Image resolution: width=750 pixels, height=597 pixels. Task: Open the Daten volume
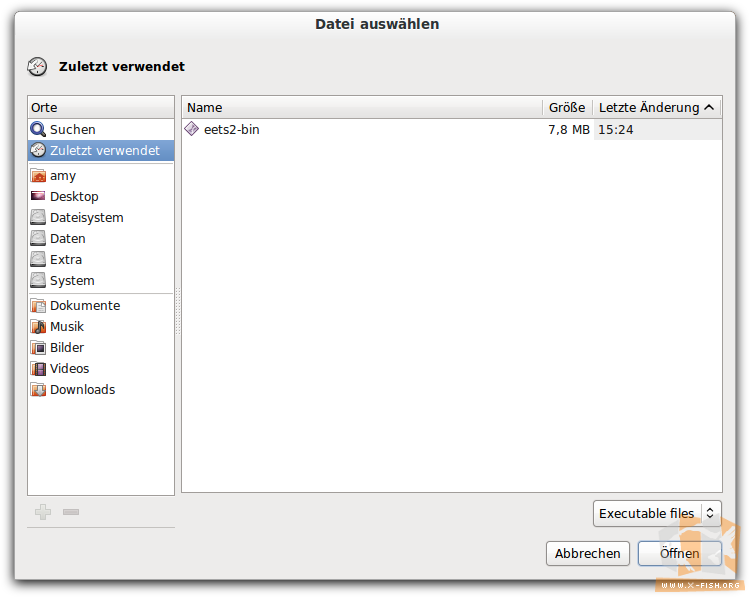click(x=101, y=238)
